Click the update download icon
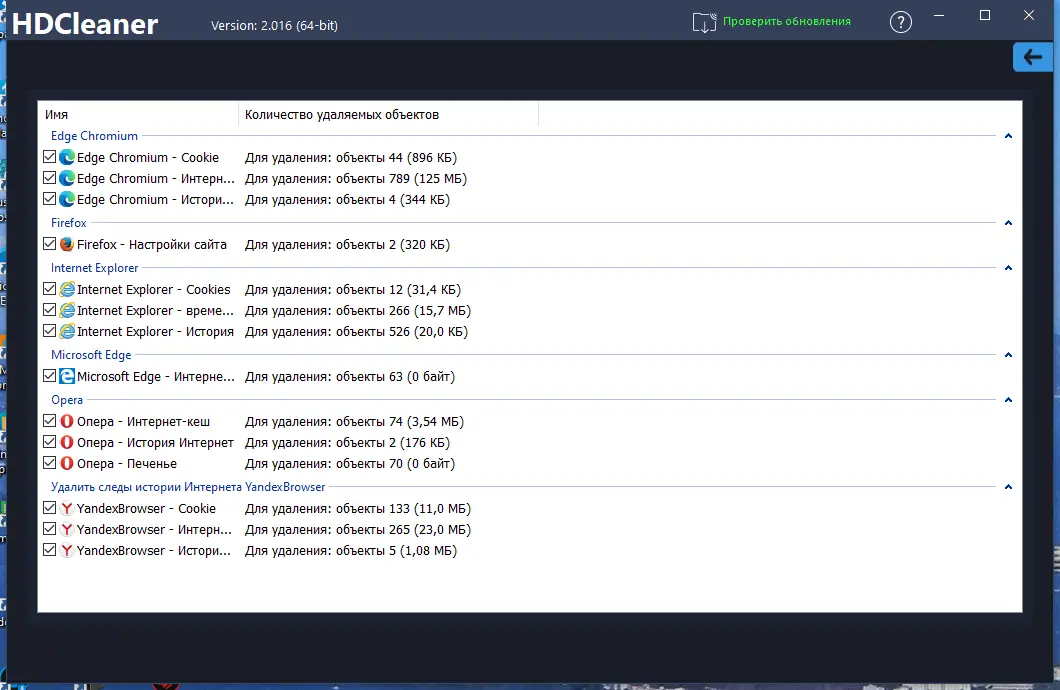Screen dimensions: 1060x690 click(x=704, y=22)
